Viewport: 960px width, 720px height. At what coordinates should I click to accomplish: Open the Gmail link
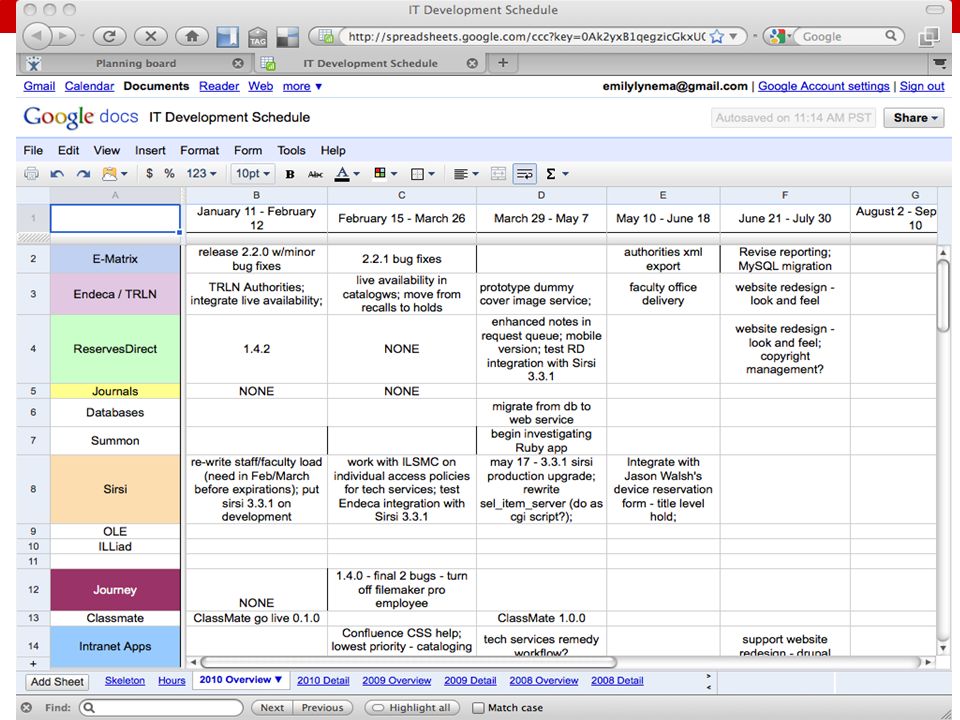tap(39, 86)
